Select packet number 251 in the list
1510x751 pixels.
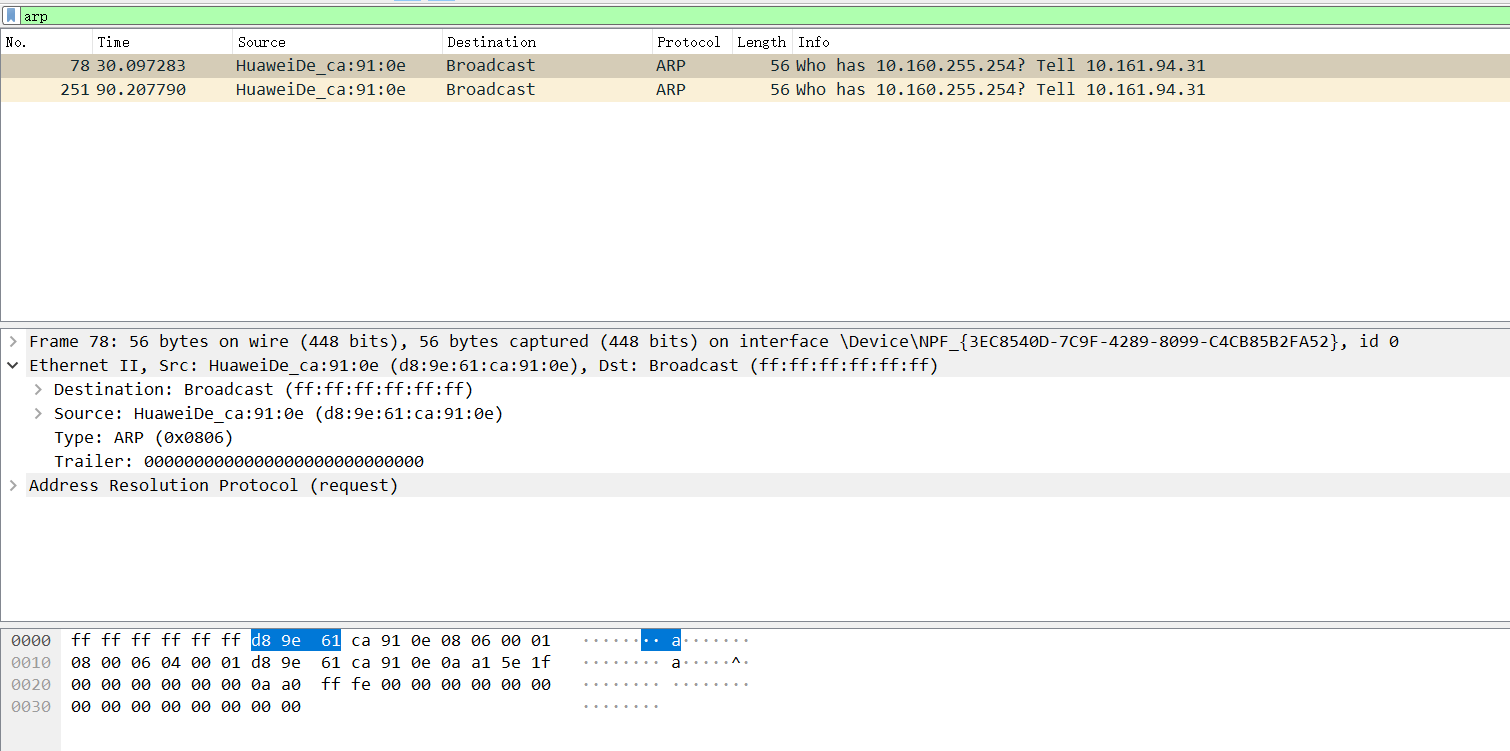coord(755,90)
